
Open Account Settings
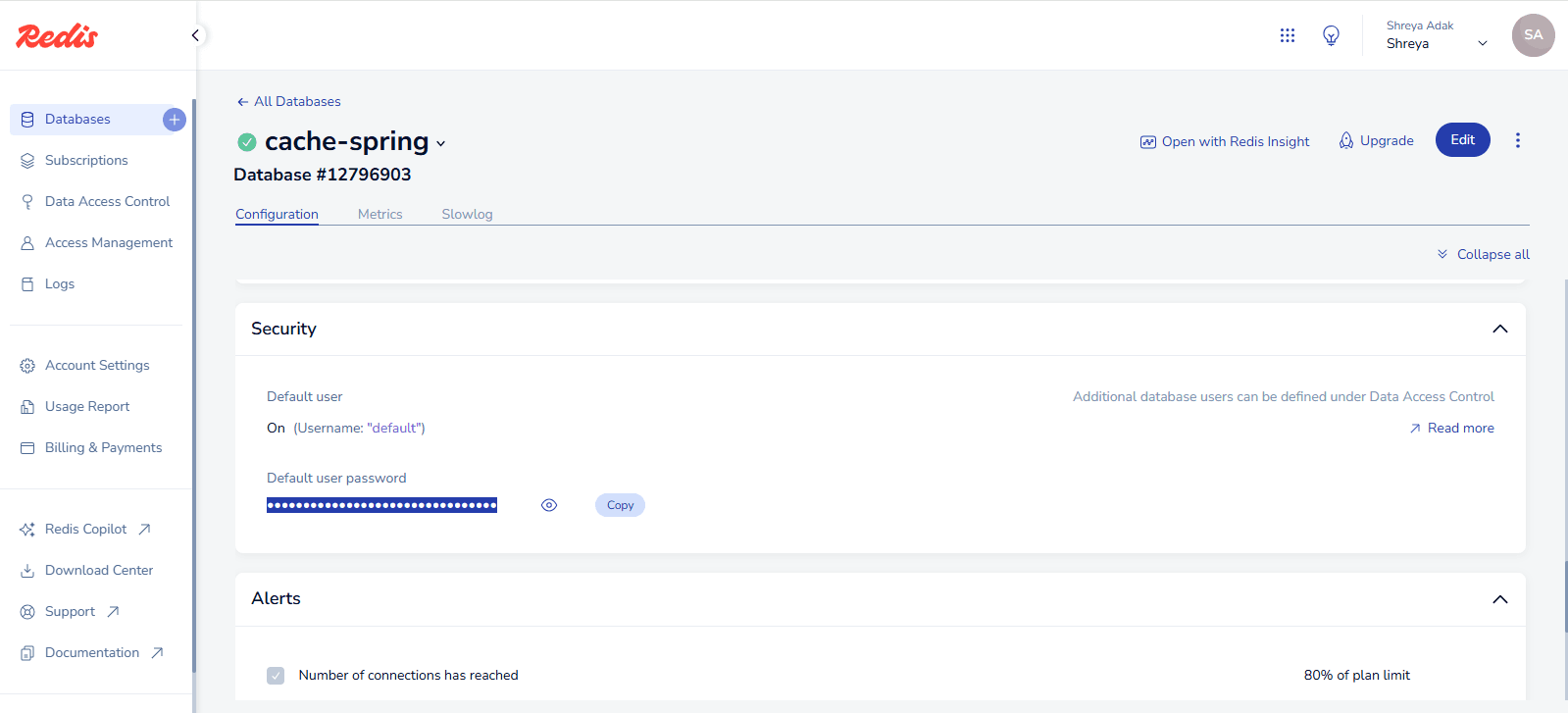[97, 366]
